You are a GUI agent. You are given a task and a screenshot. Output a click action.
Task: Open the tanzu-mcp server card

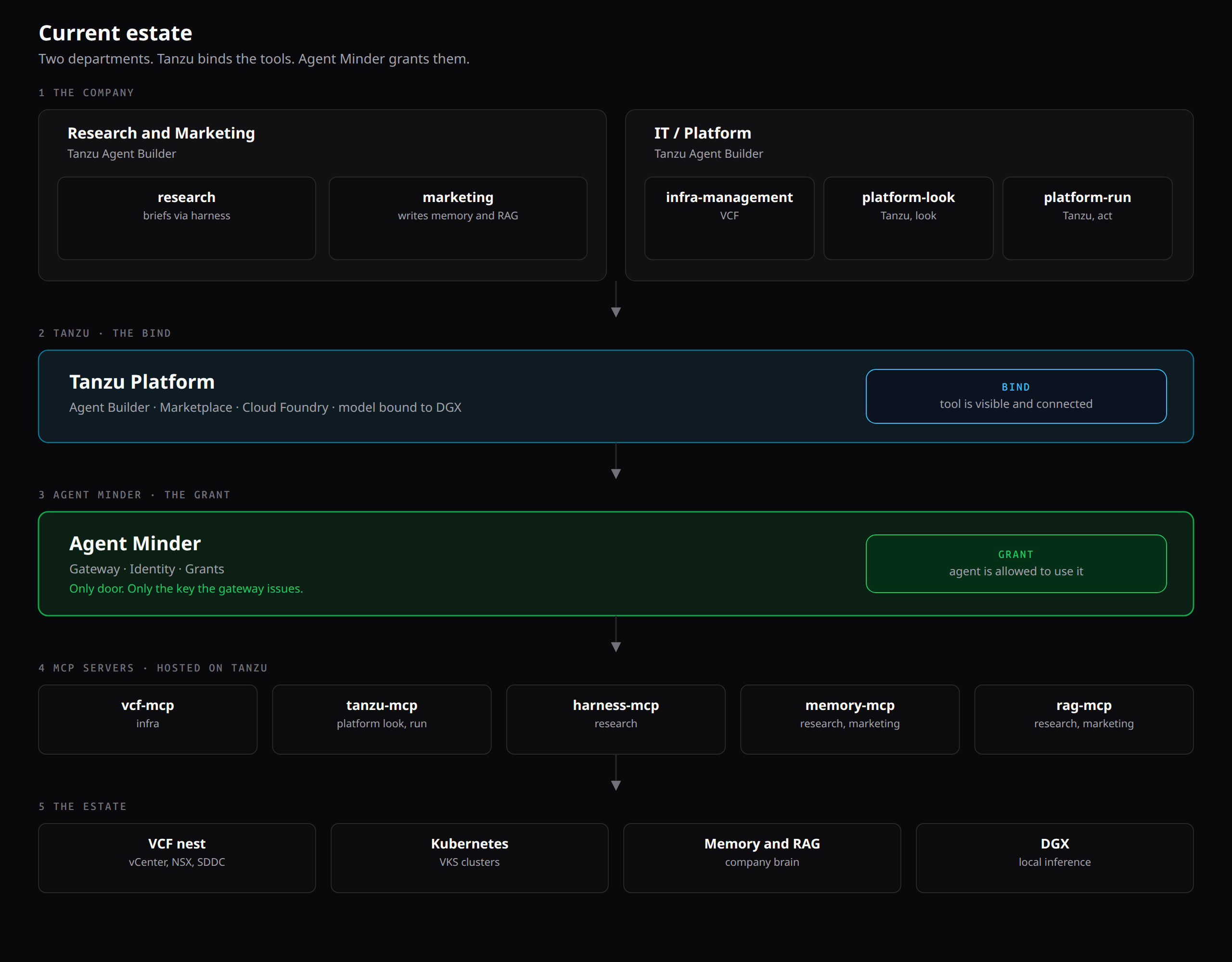point(381,719)
